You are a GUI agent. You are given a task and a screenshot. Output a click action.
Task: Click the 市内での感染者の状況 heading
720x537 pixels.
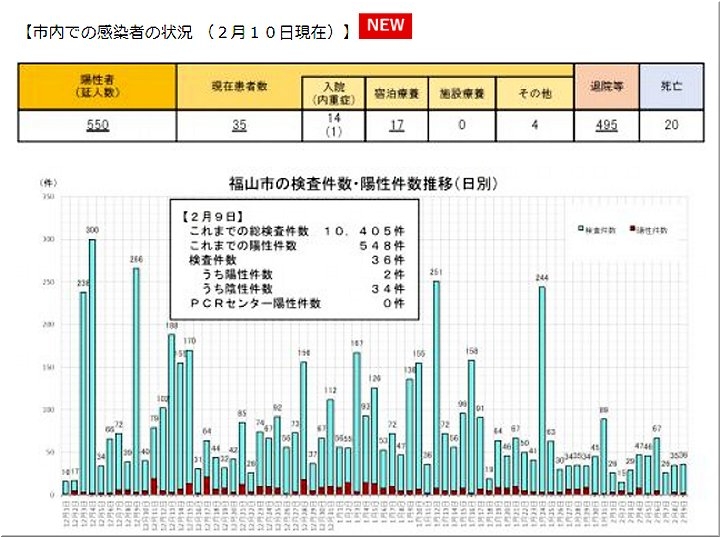(x=185, y=31)
